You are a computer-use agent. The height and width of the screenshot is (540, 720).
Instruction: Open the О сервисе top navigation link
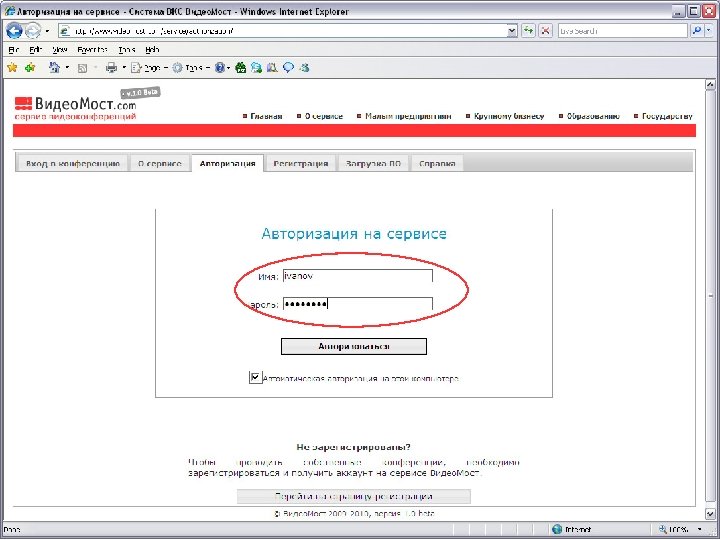[x=324, y=116]
